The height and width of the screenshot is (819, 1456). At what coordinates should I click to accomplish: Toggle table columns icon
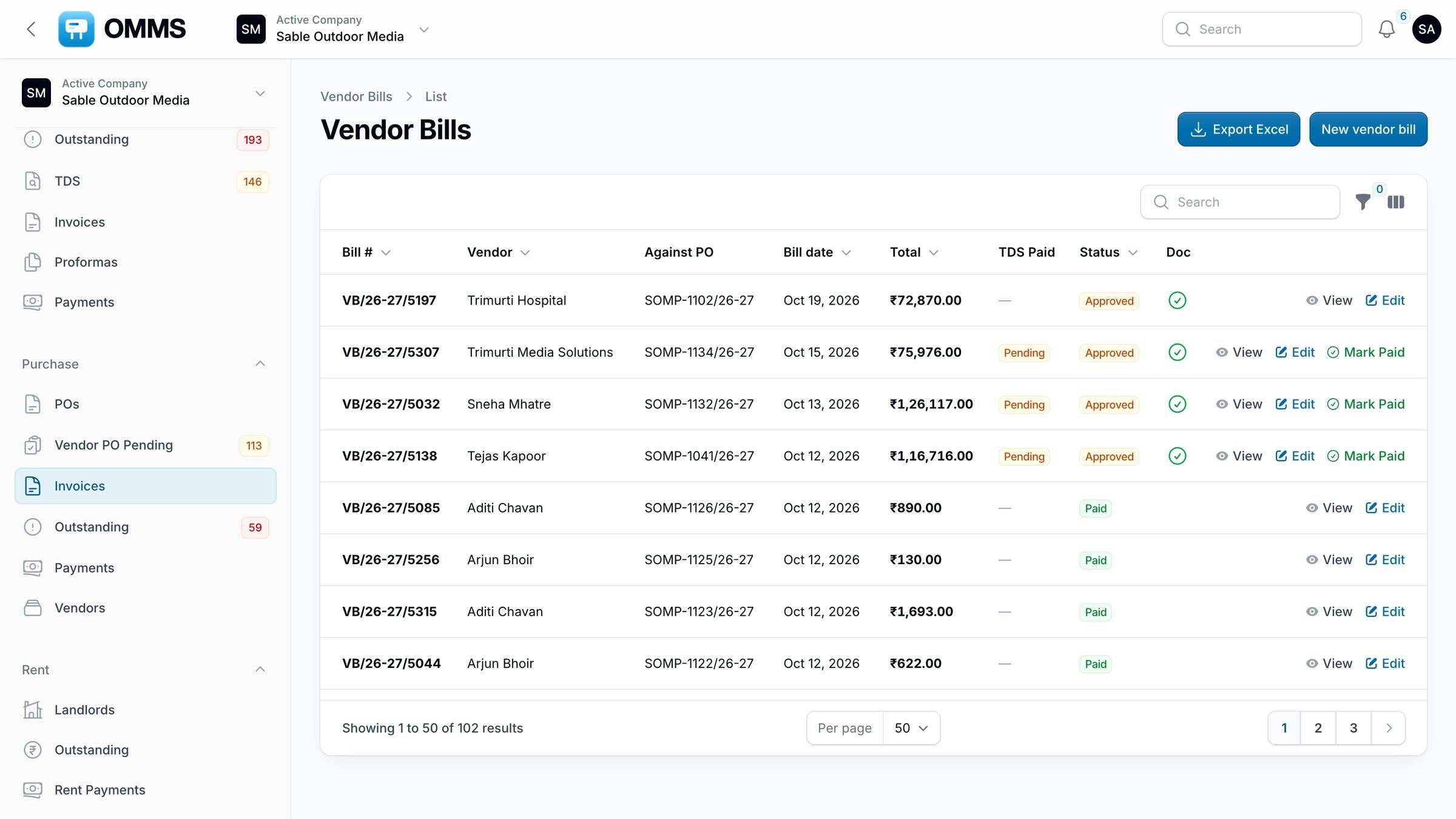1396,202
